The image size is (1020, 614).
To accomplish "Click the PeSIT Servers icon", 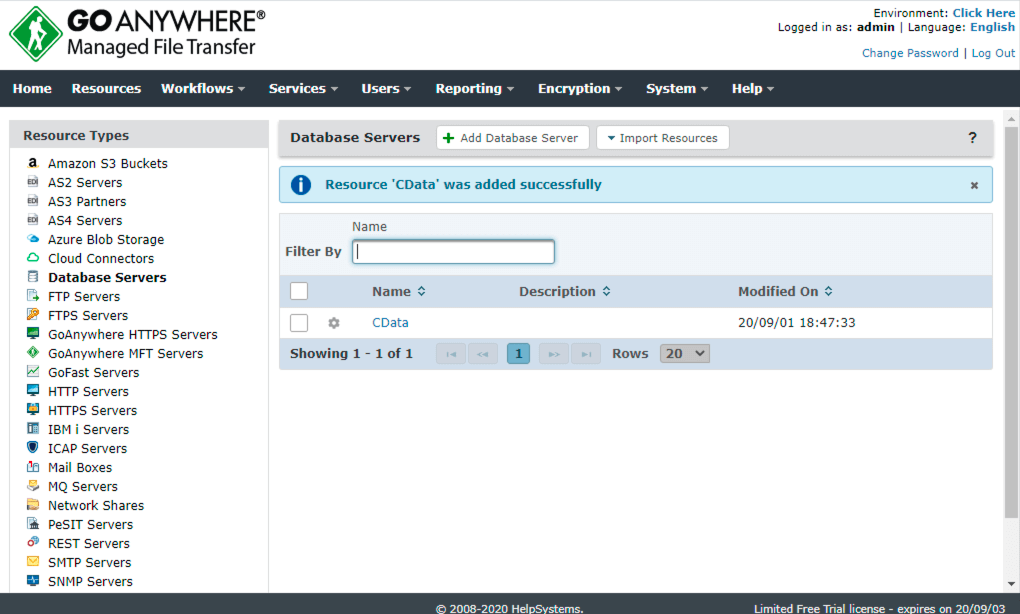I will [x=33, y=523].
